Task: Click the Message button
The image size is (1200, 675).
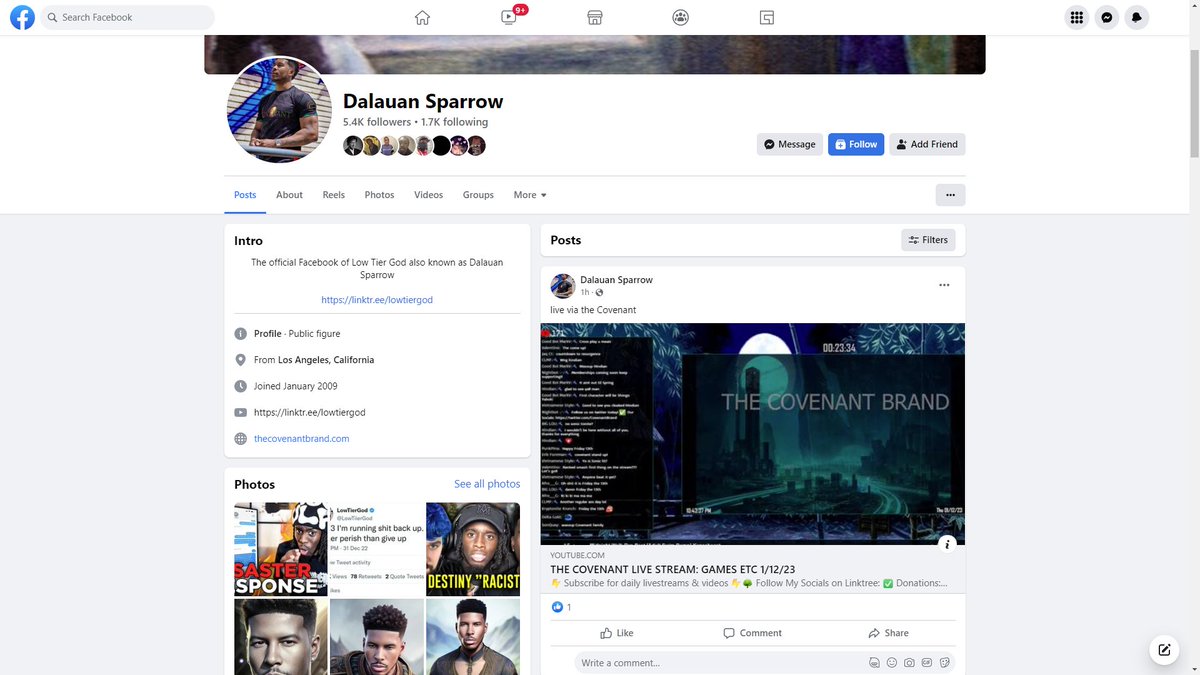Action: tap(790, 144)
